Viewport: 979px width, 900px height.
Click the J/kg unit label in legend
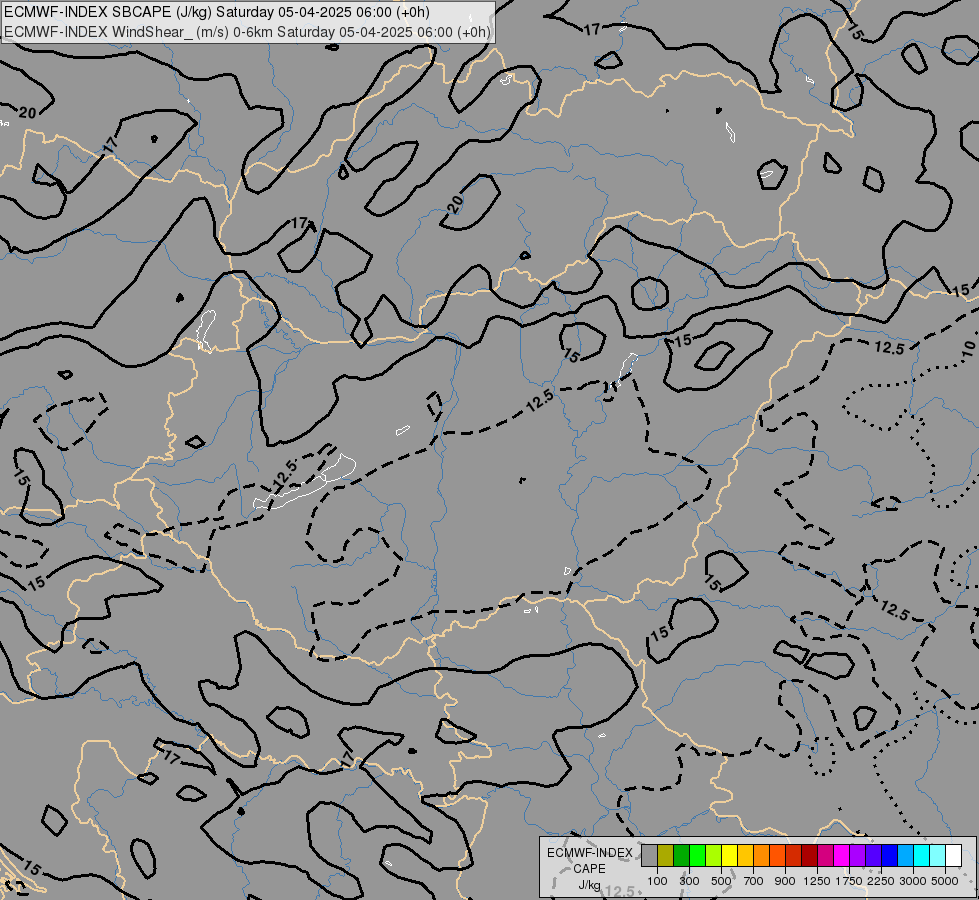pos(589,885)
